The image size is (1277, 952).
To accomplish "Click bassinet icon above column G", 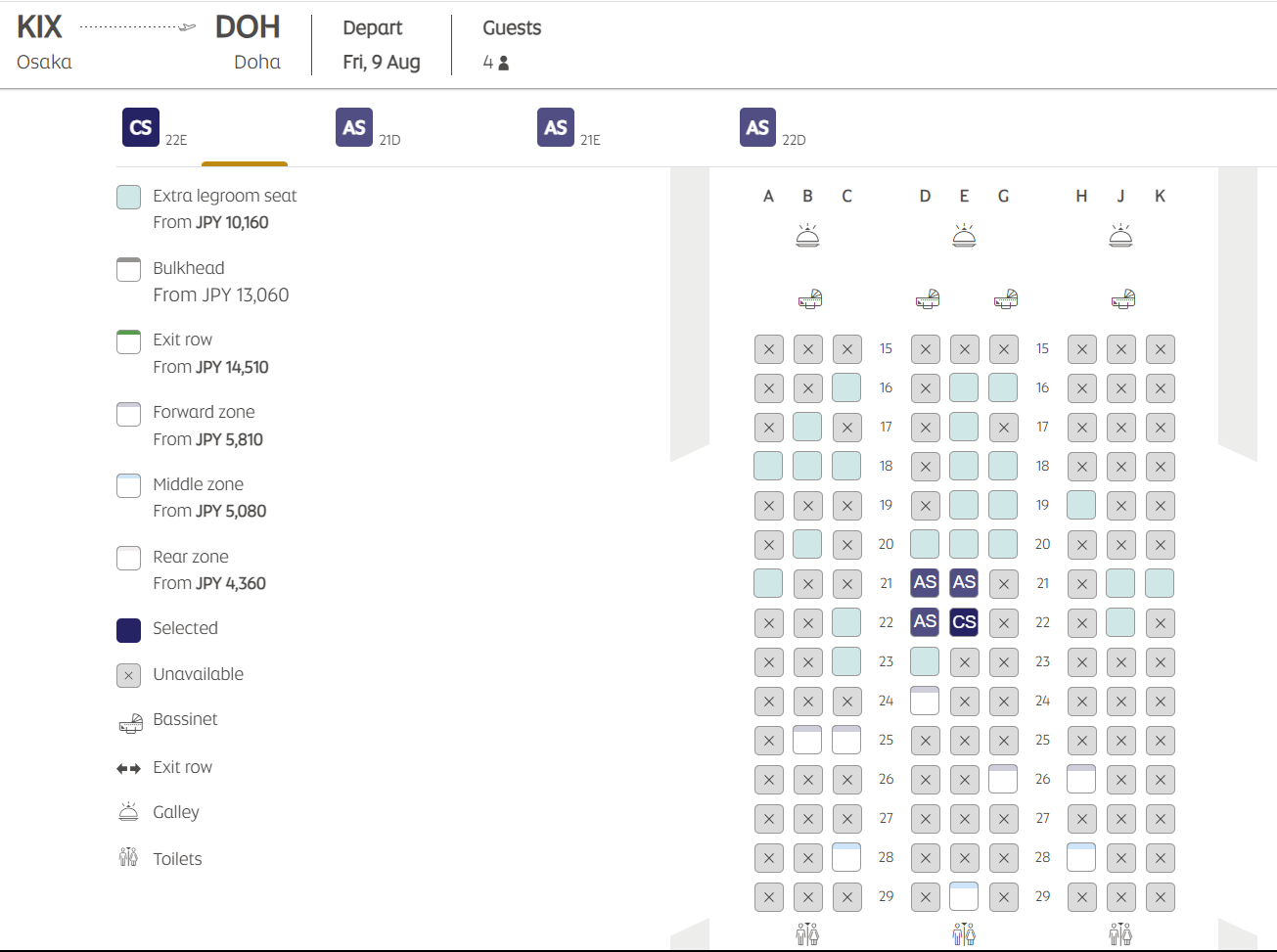I will 1006,299.
